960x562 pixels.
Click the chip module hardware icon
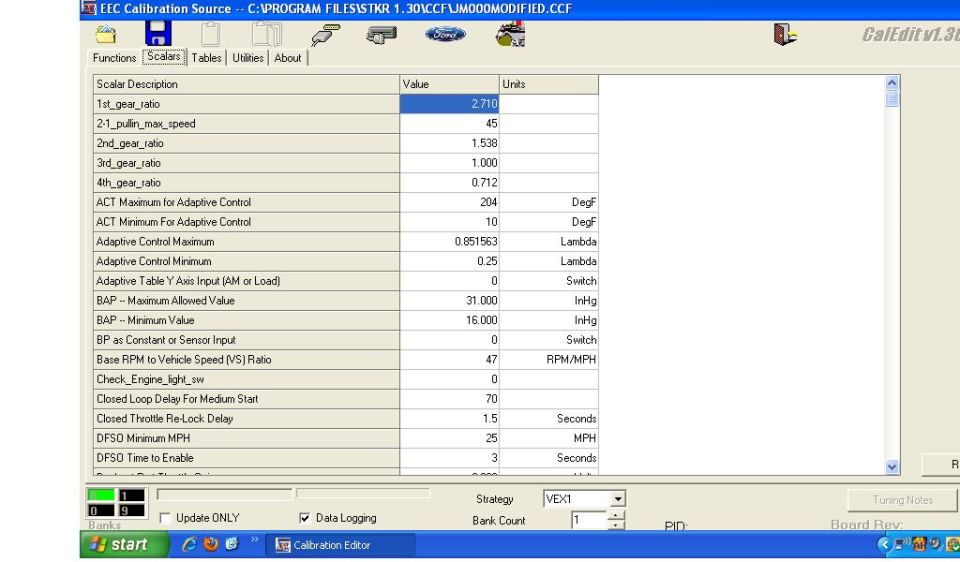(x=381, y=35)
